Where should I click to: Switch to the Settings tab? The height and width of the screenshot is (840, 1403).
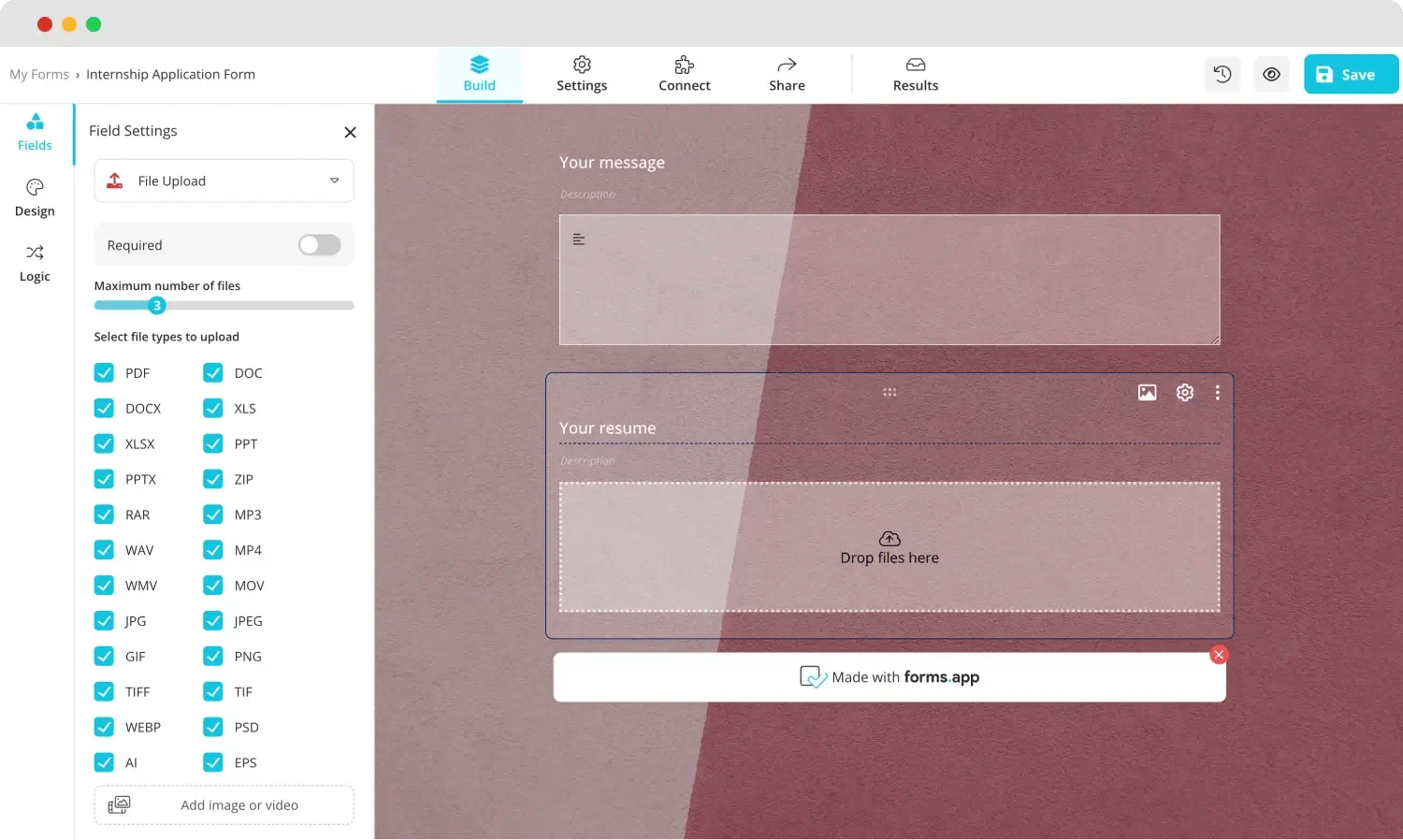click(581, 74)
